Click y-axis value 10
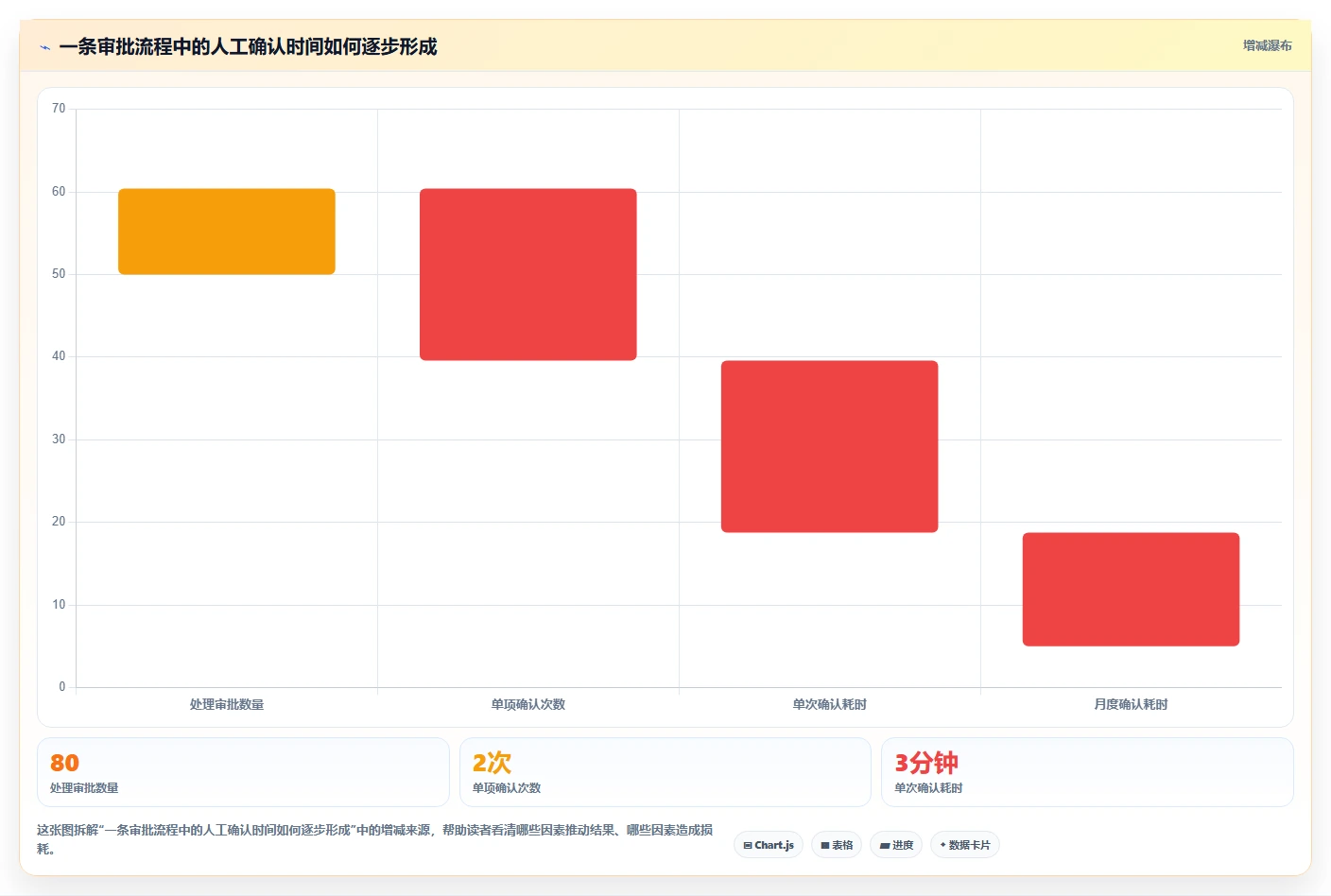This screenshot has width=1331, height=896. coord(59,605)
